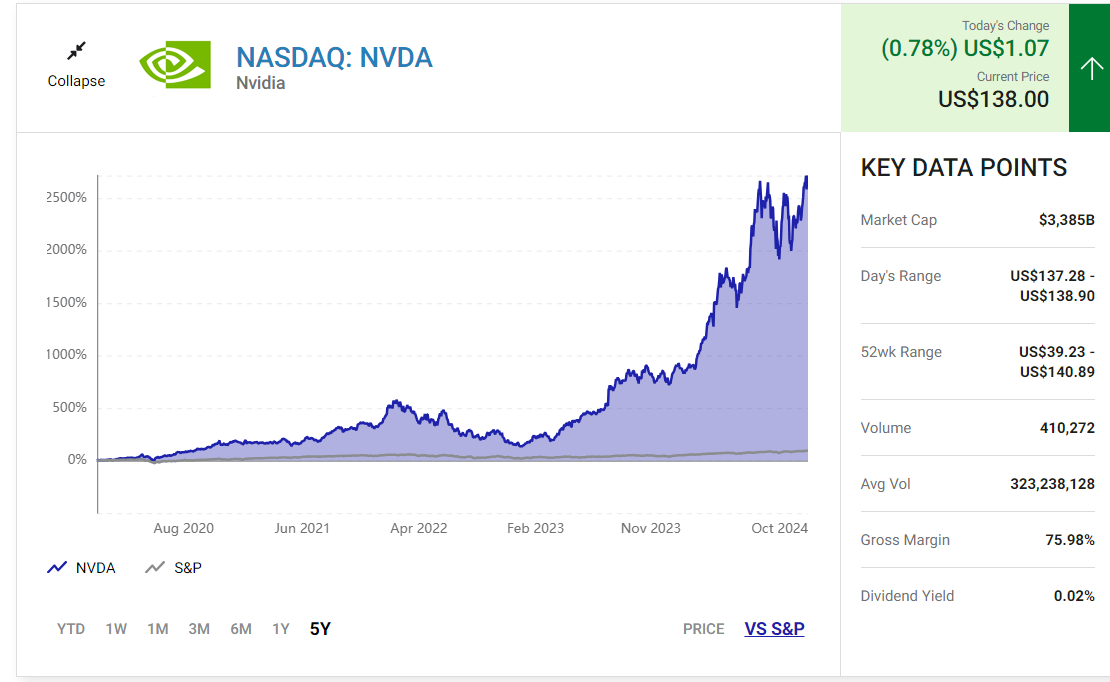Click the green up-arrow price indicator
This screenshot has width=1110, height=682.
(1090, 68)
